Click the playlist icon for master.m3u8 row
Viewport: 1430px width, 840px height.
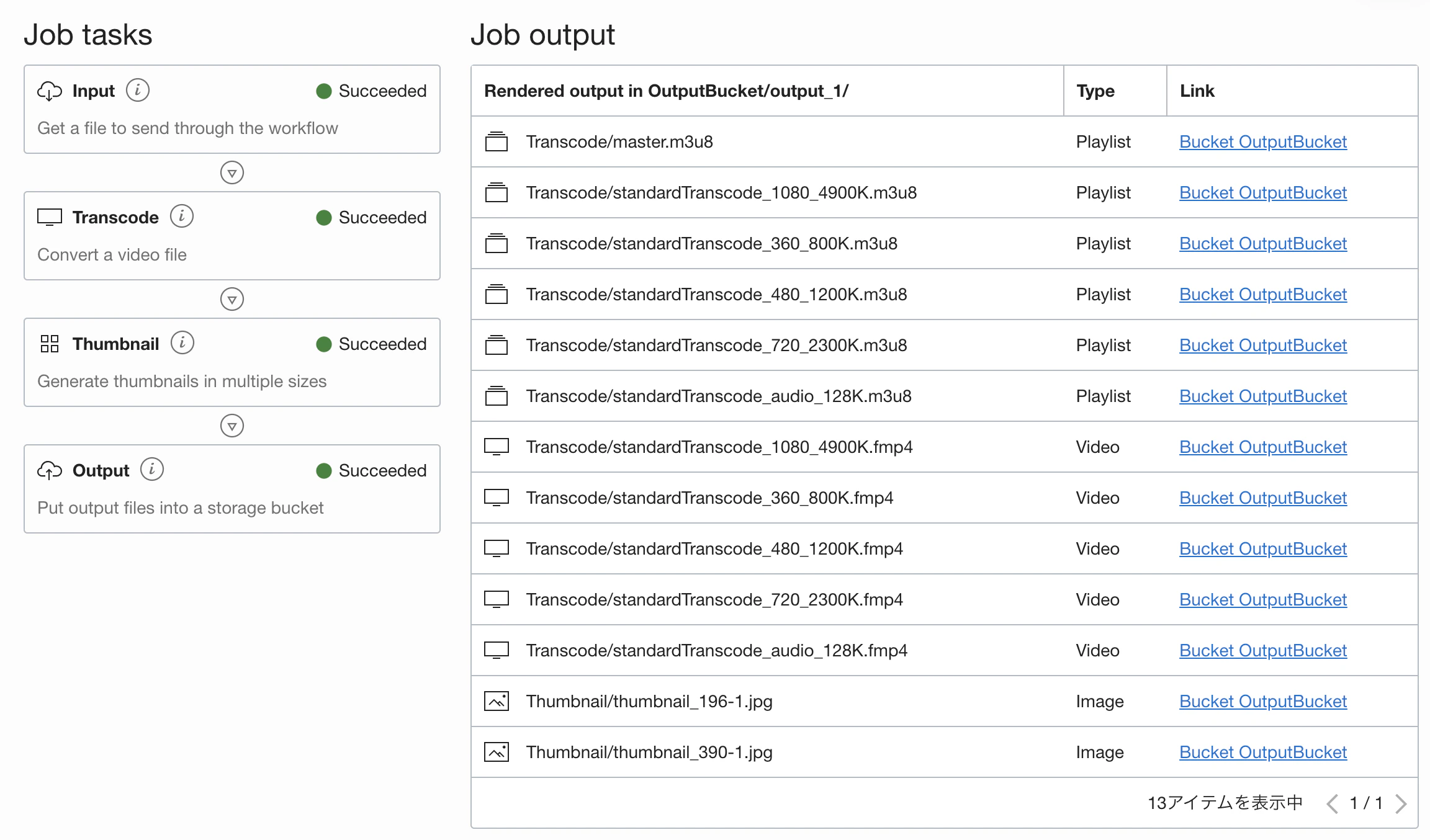[497, 141]
